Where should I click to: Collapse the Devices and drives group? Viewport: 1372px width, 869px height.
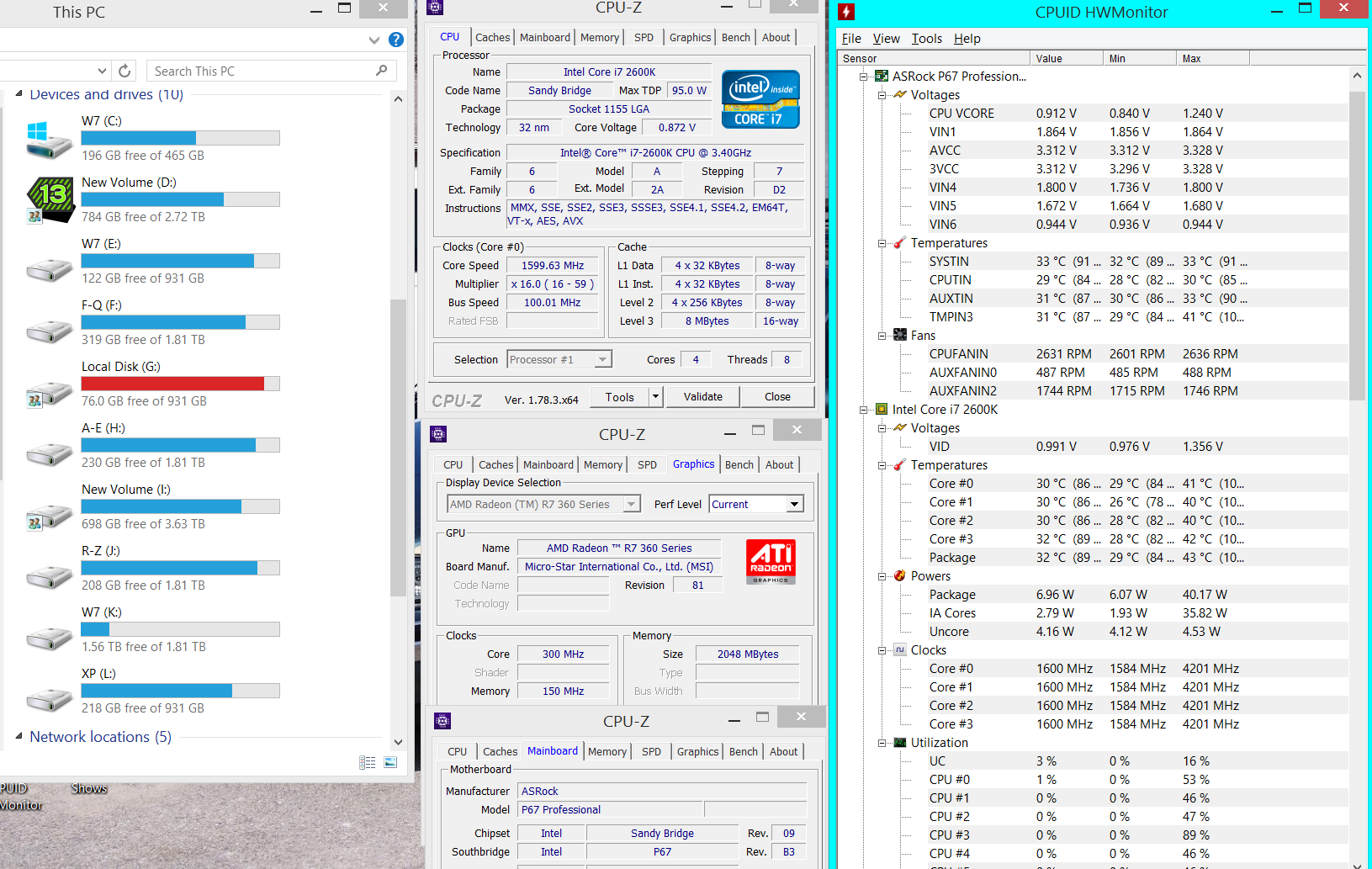point(19,94)
